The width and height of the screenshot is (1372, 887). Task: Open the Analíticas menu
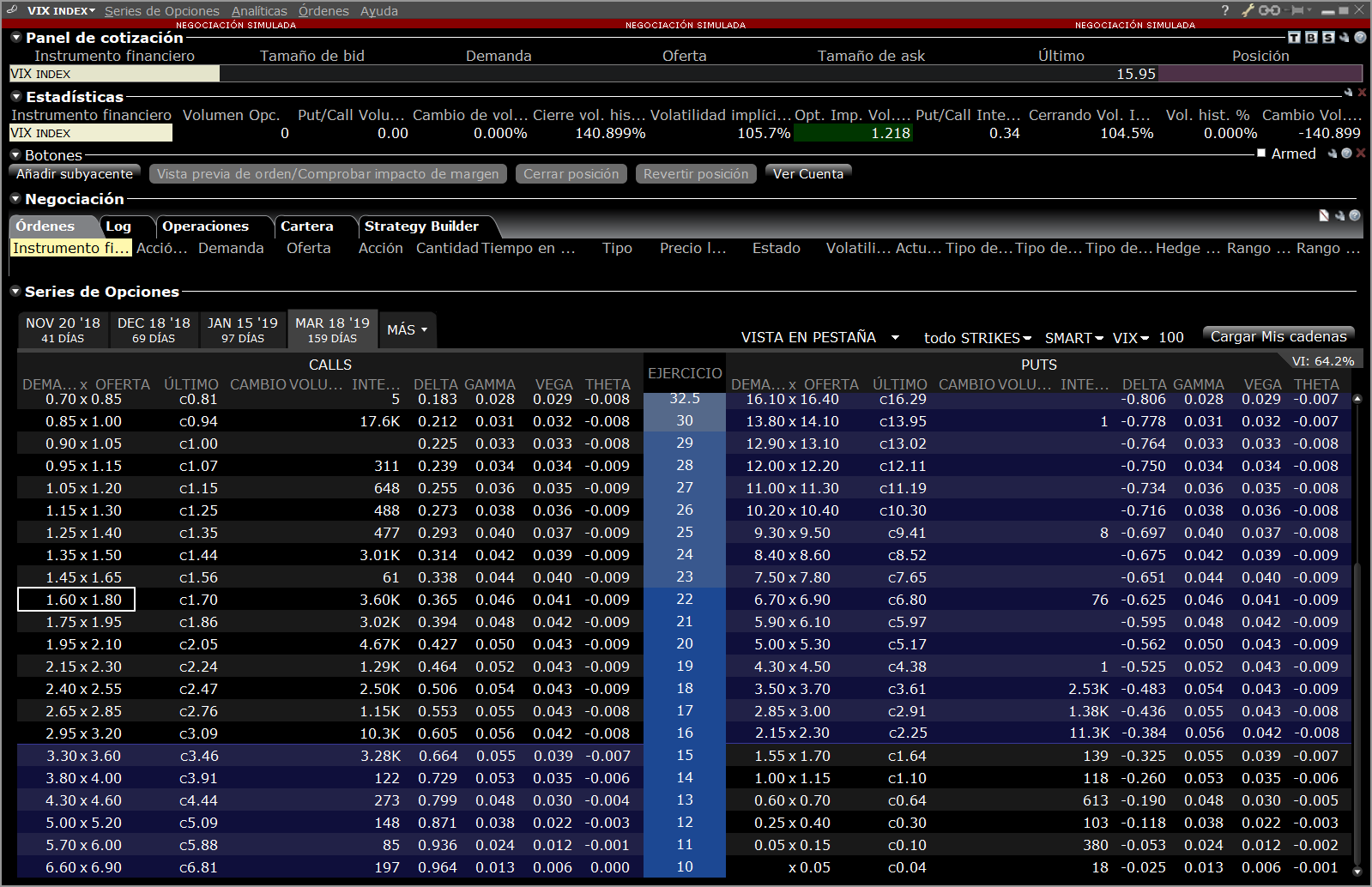pyautogui.click(x=259, y=11)
